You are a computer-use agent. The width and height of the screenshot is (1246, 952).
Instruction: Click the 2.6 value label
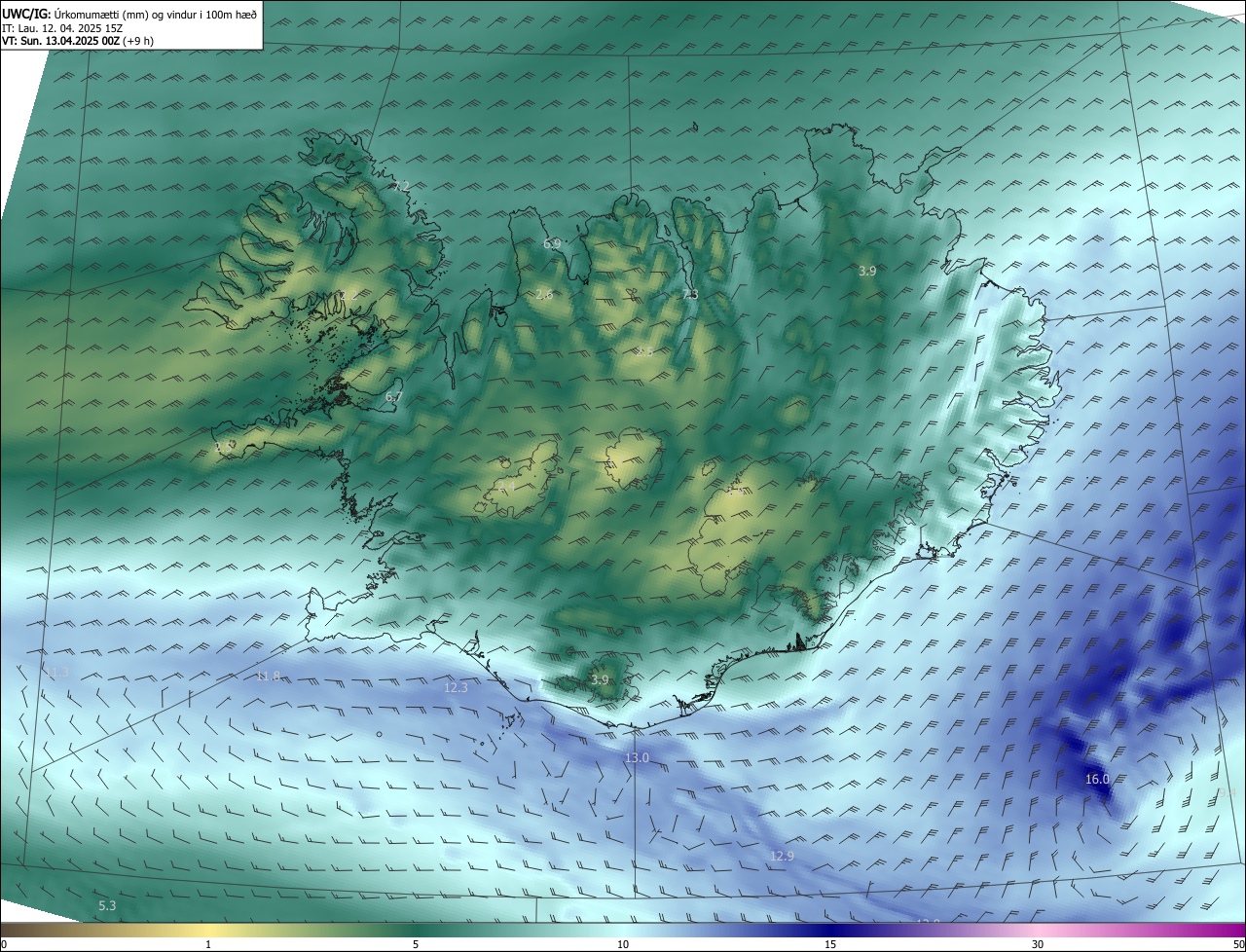[544, 294]
